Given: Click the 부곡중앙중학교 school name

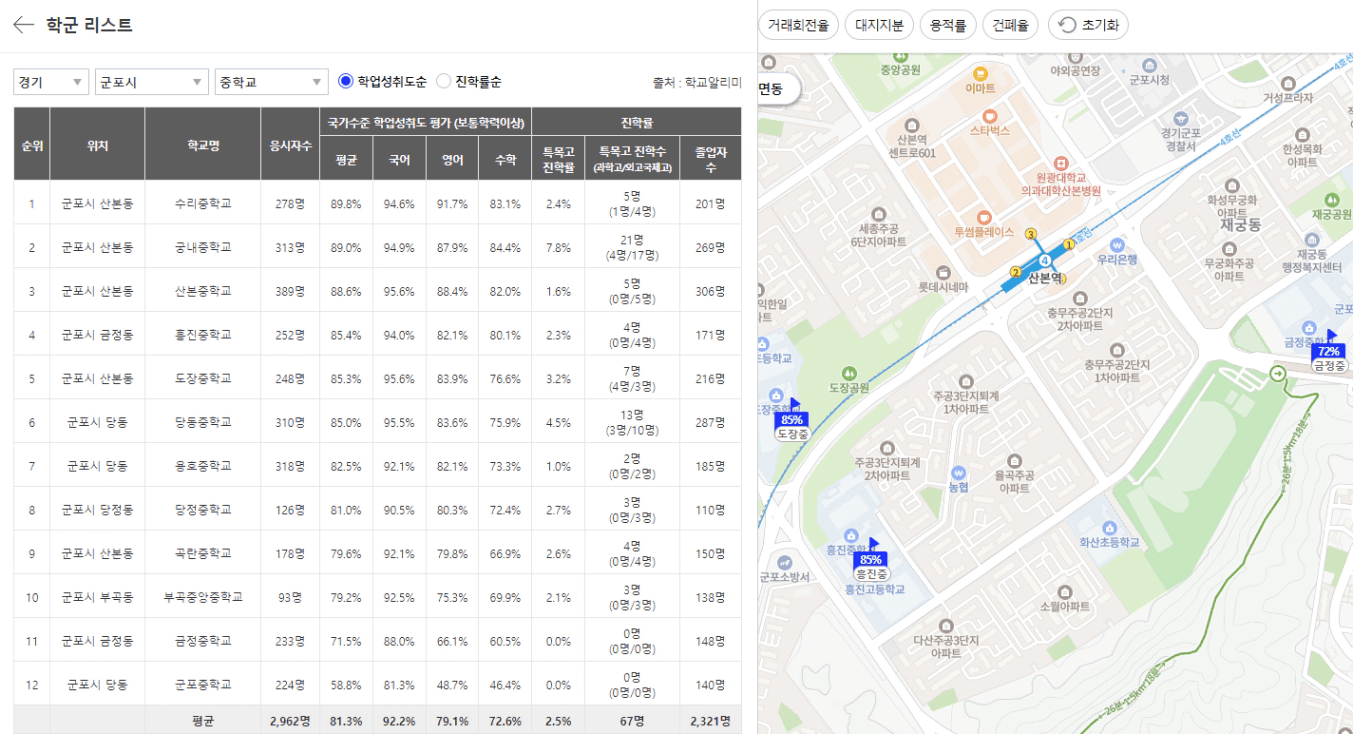Looking at the screenshot, I should 202,598.
